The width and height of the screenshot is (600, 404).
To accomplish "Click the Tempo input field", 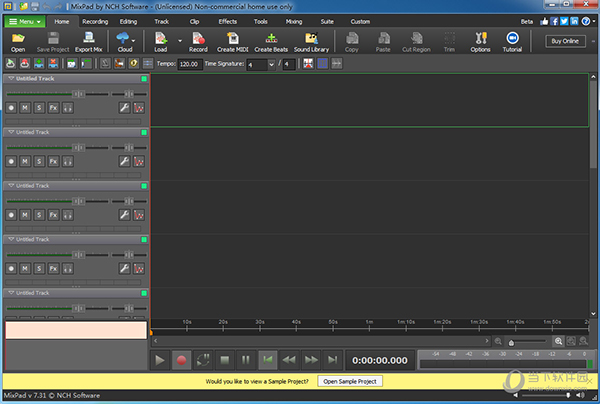I will (189, 64).
